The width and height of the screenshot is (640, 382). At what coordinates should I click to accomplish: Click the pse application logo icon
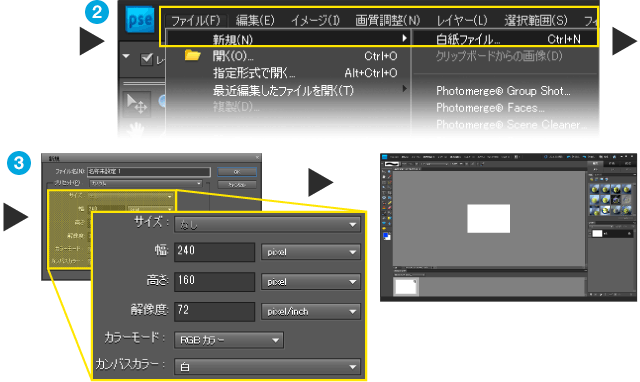pos(140,20)
